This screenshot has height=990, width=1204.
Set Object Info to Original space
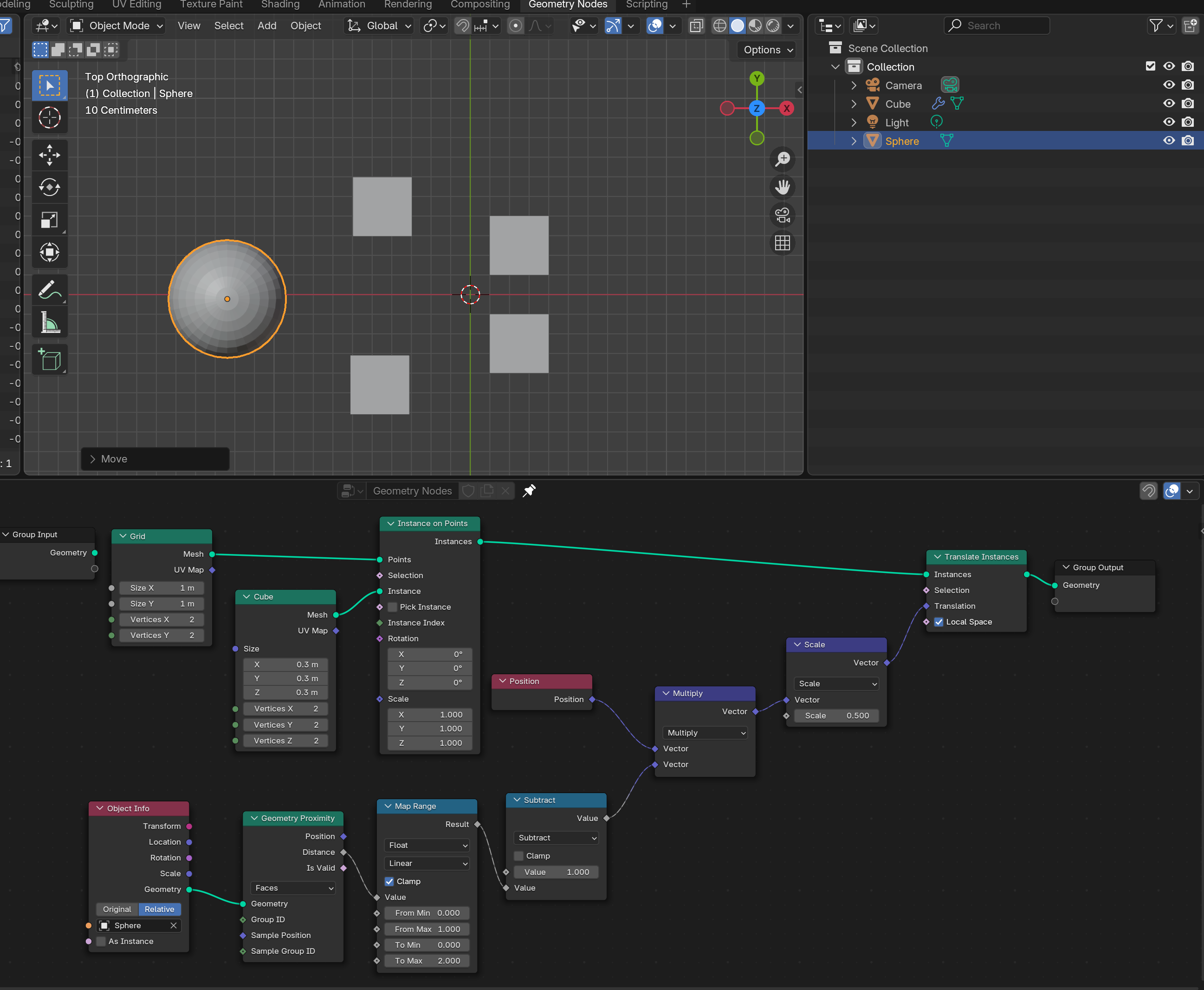coord(117,910)
